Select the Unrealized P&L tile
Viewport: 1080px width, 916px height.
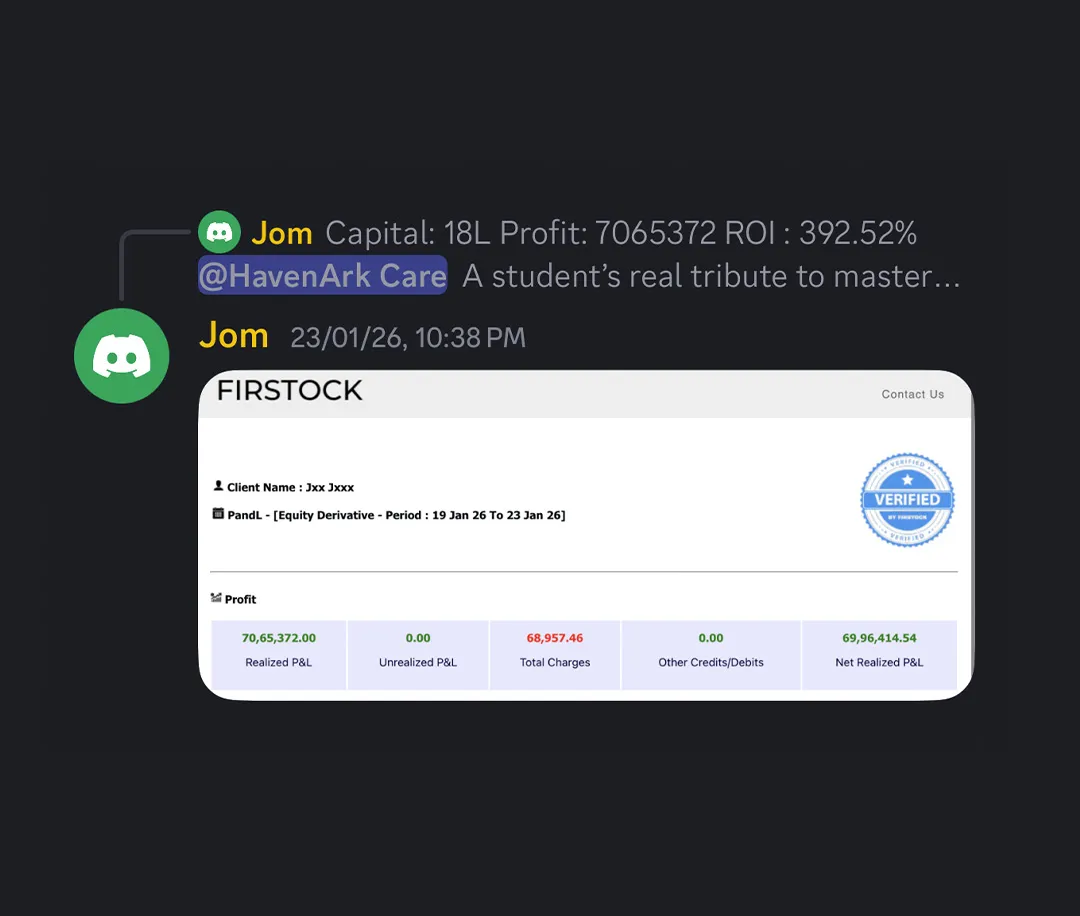pos(418,654)
